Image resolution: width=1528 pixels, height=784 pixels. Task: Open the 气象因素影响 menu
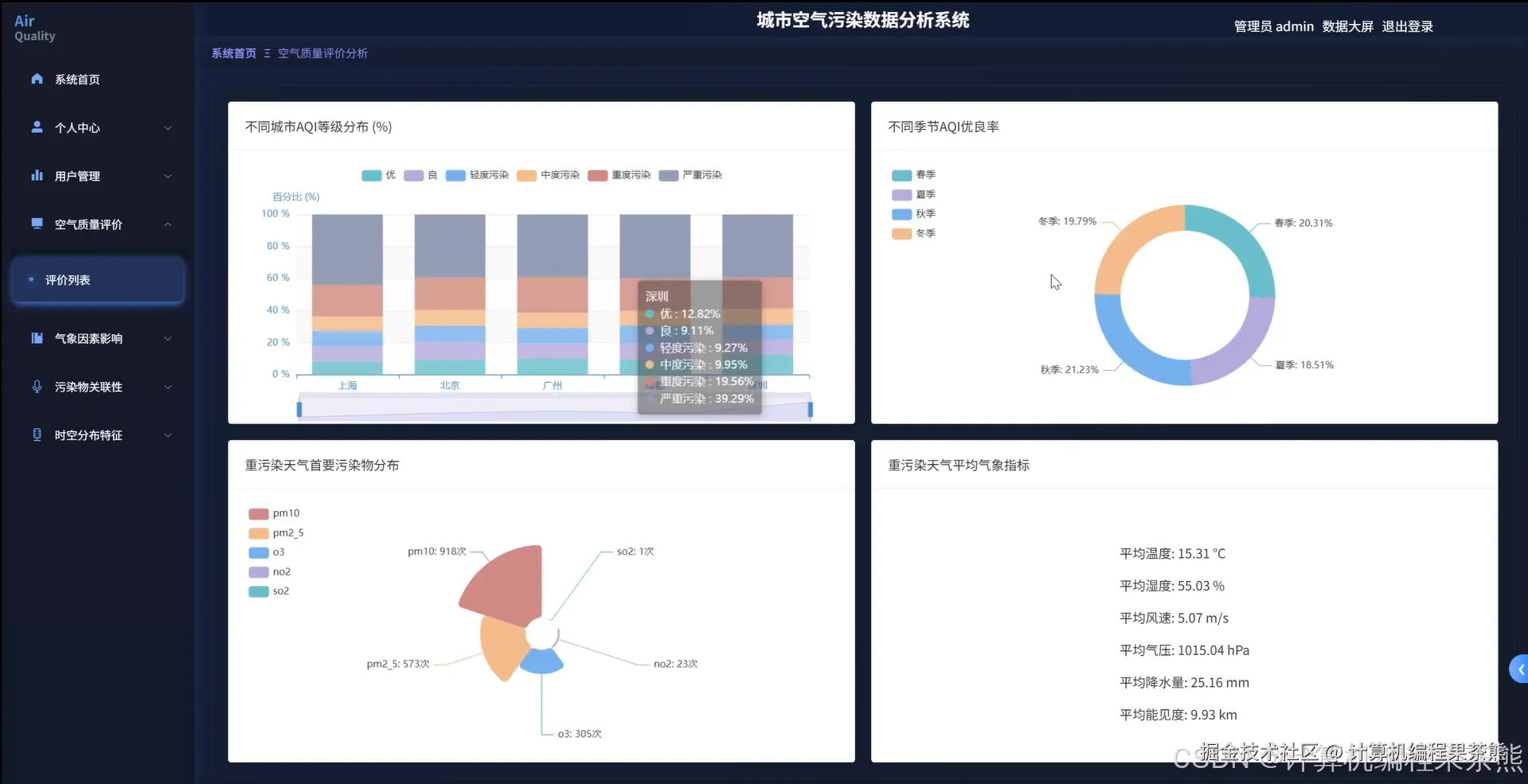tap(97, 339)
